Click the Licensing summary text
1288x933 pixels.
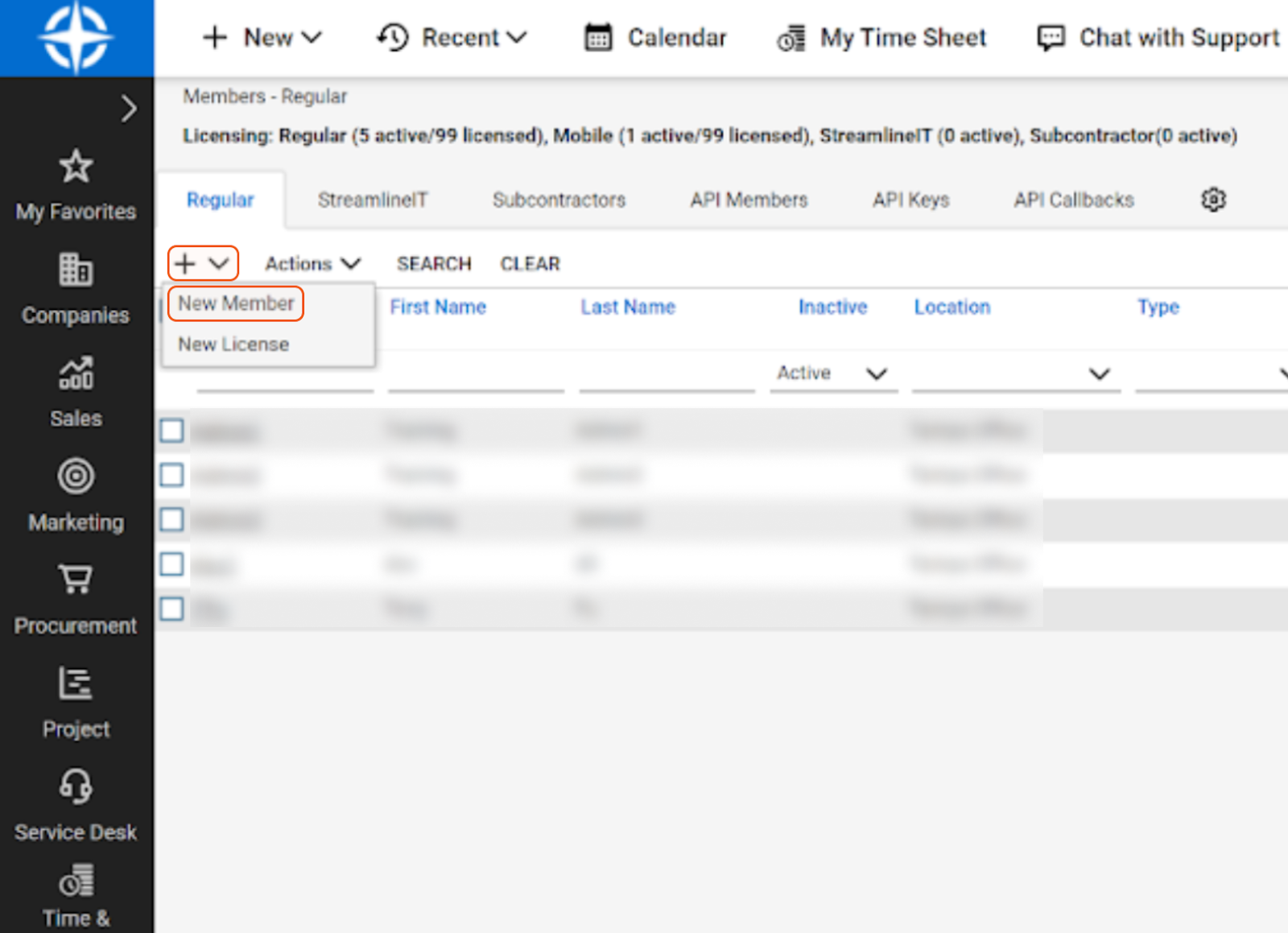pos(710,135)
